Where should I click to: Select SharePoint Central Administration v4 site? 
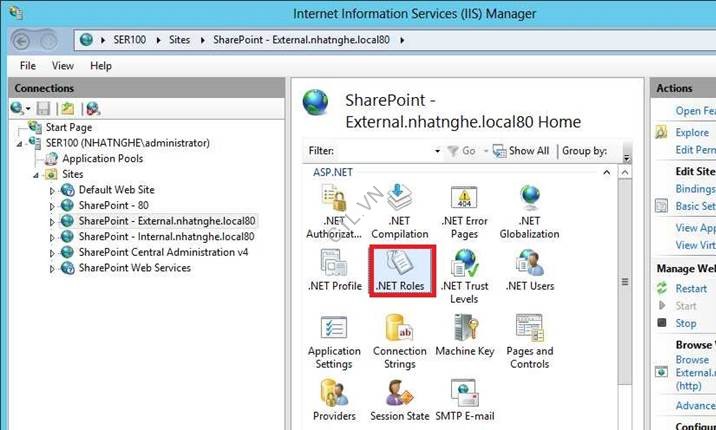[163, 252]
